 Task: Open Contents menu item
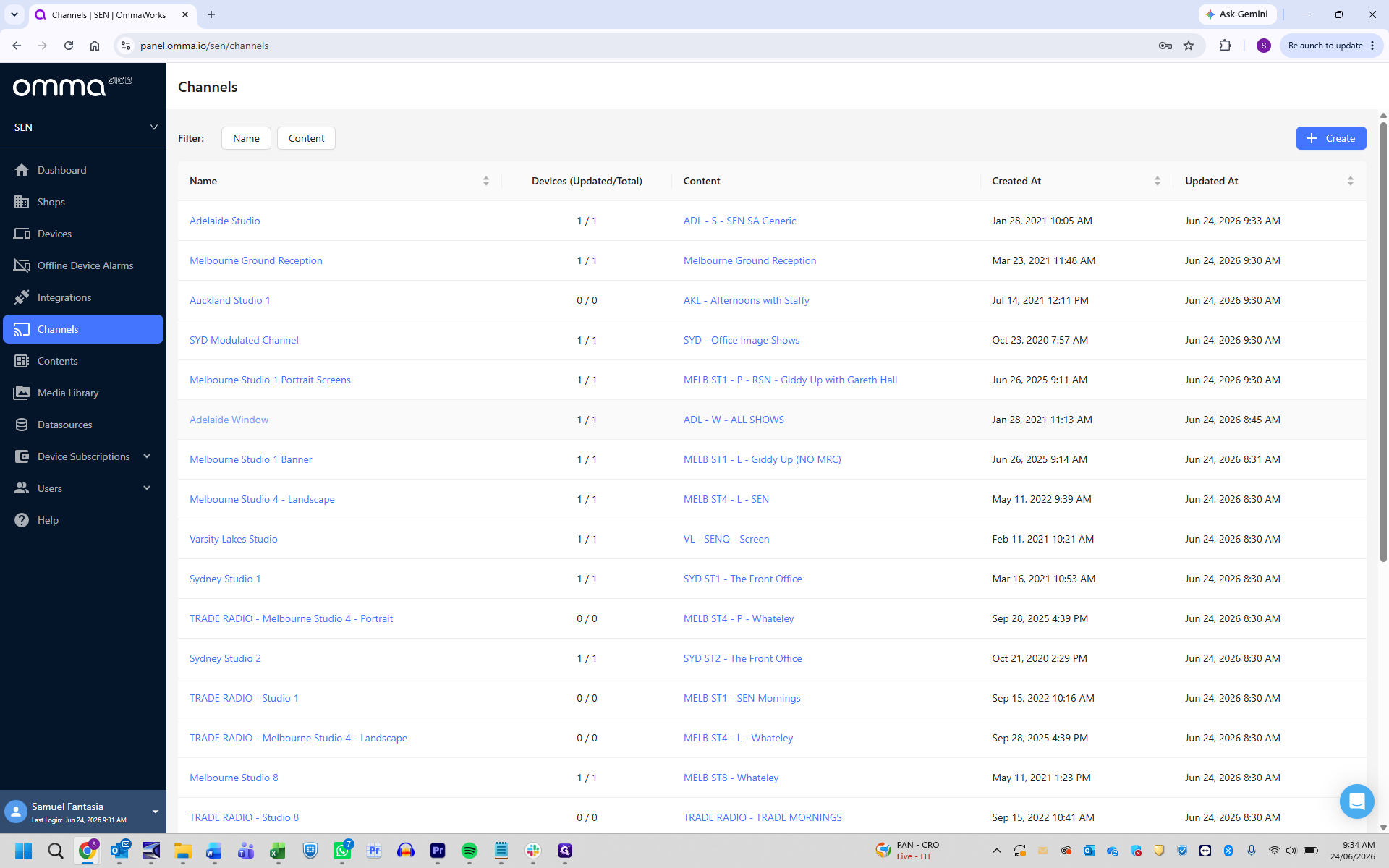(x=83, y=361)
